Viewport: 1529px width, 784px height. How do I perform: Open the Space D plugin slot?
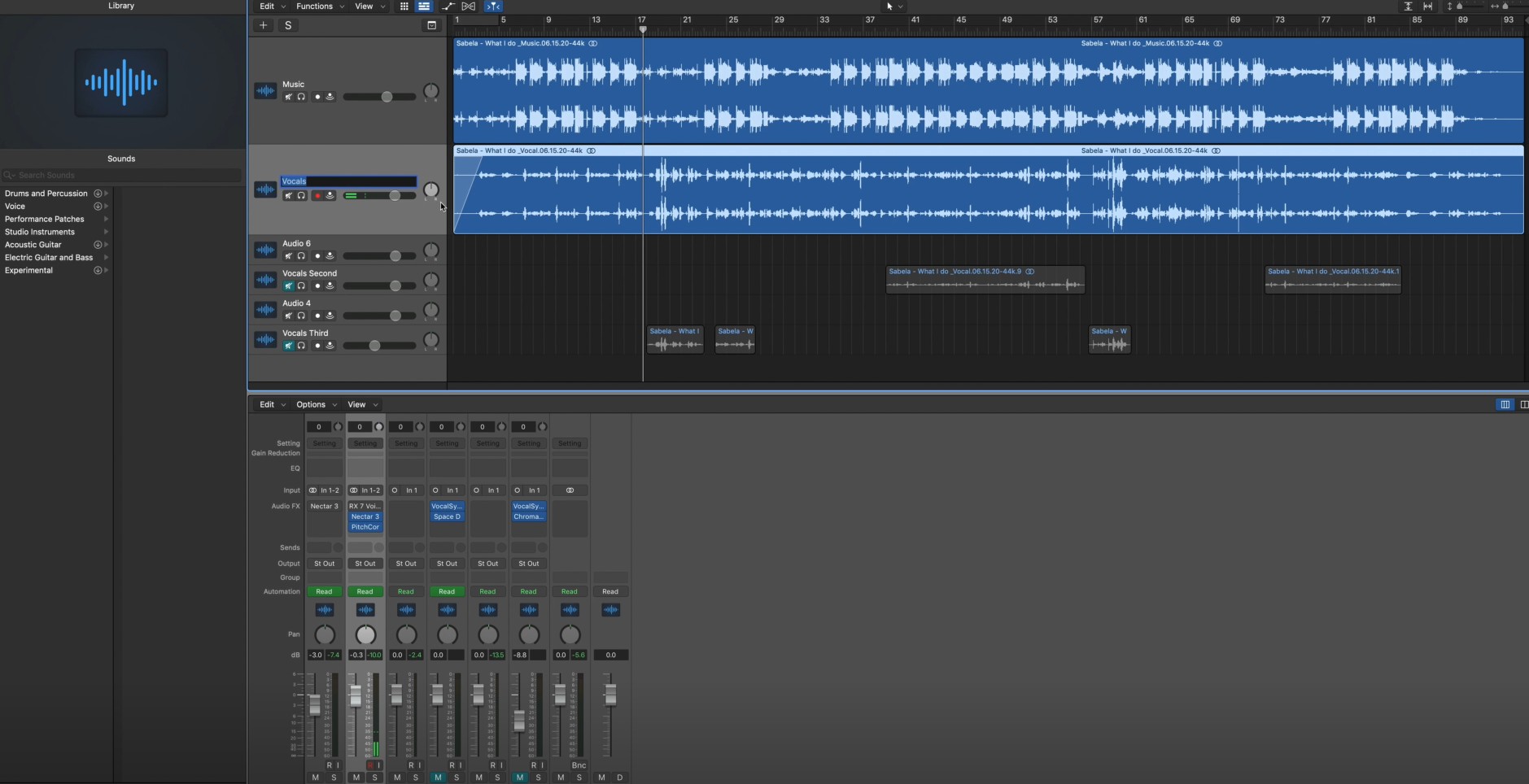[447, 516]
